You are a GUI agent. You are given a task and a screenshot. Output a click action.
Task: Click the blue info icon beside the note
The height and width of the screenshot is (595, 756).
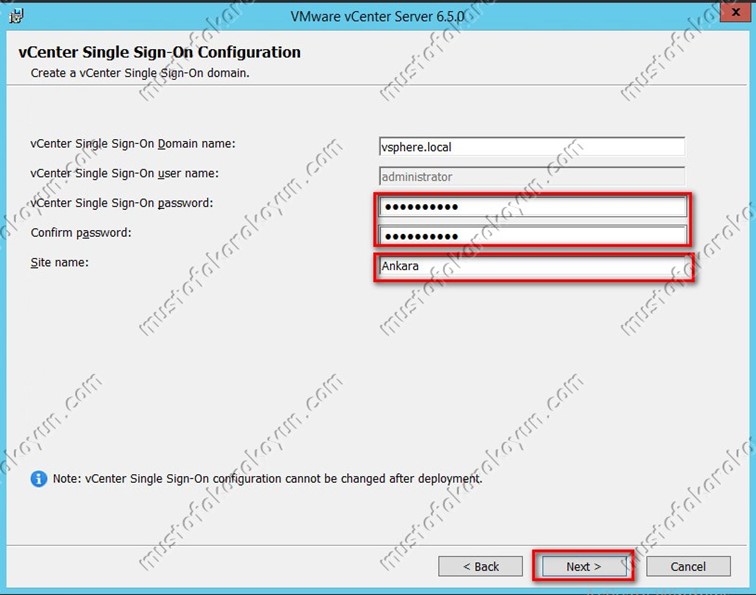coord(39,479)
